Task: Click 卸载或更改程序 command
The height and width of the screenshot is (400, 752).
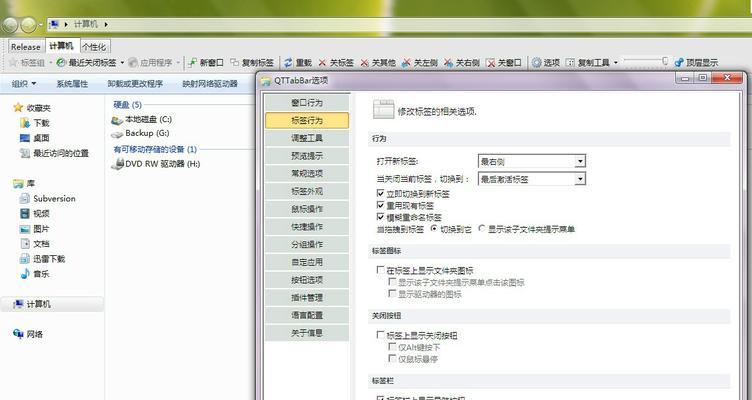Action: pyautogui.click(x=135, y=83)
